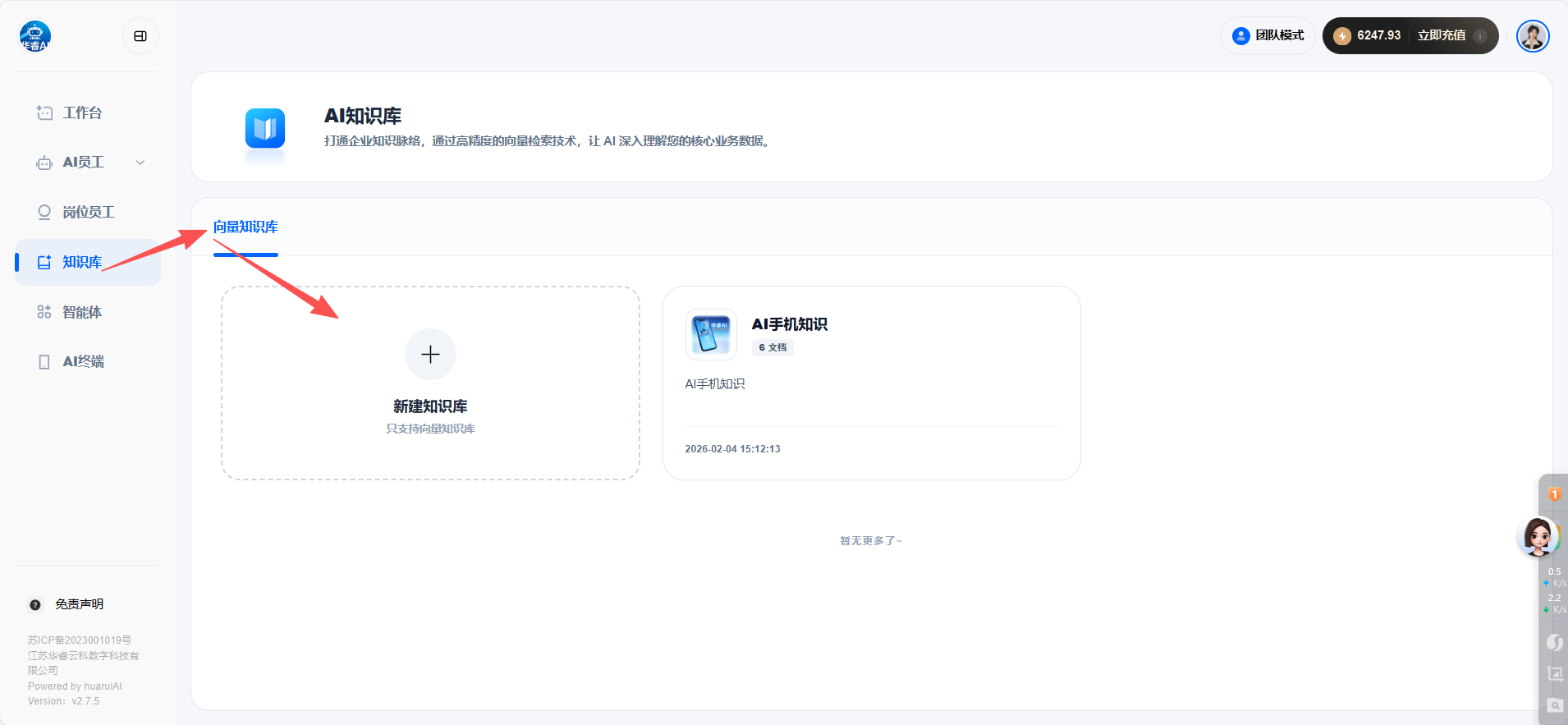Click the sidebar collapse icon

pos(140,36)
